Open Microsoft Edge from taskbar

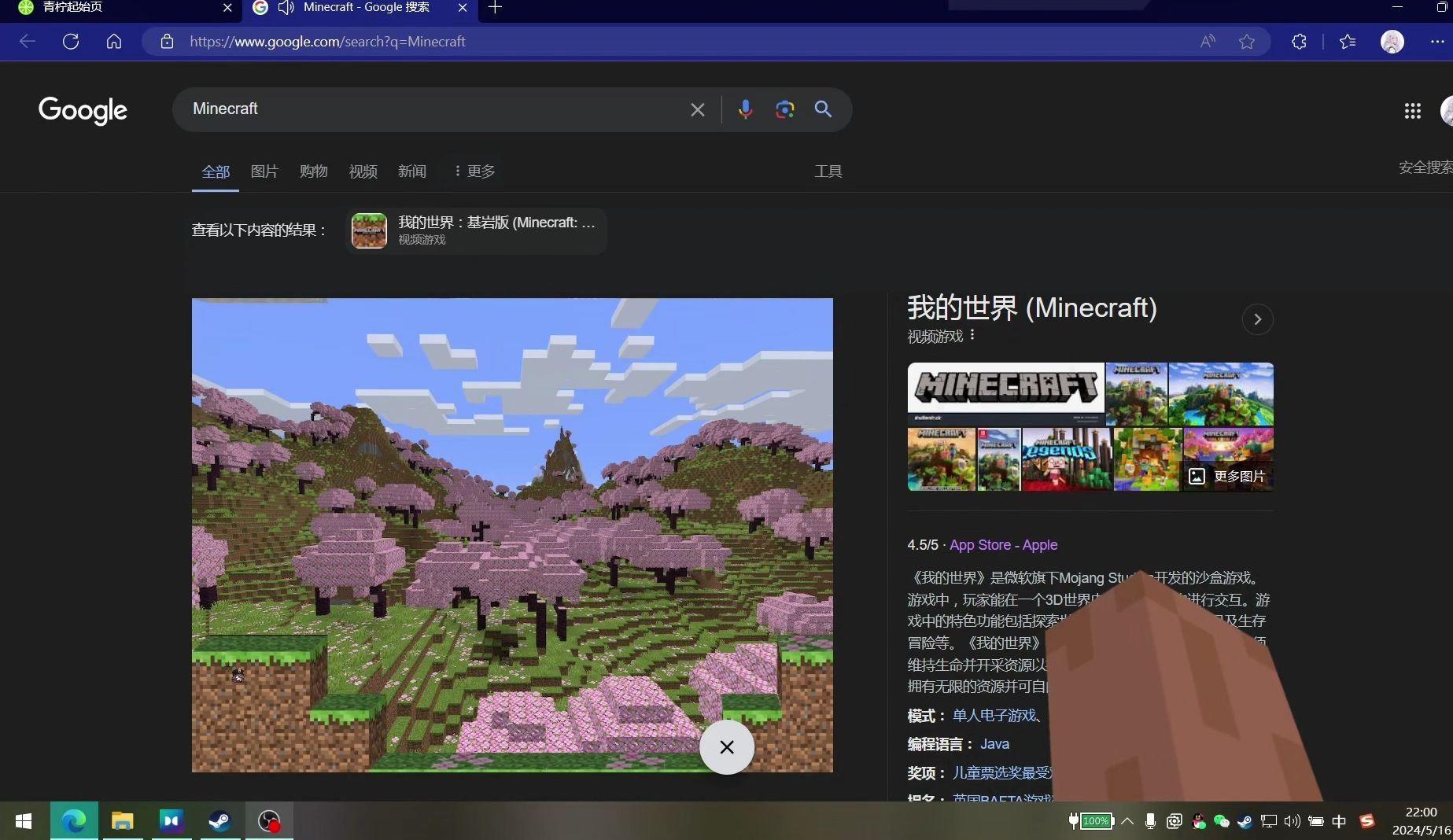(x=74, y=821)
